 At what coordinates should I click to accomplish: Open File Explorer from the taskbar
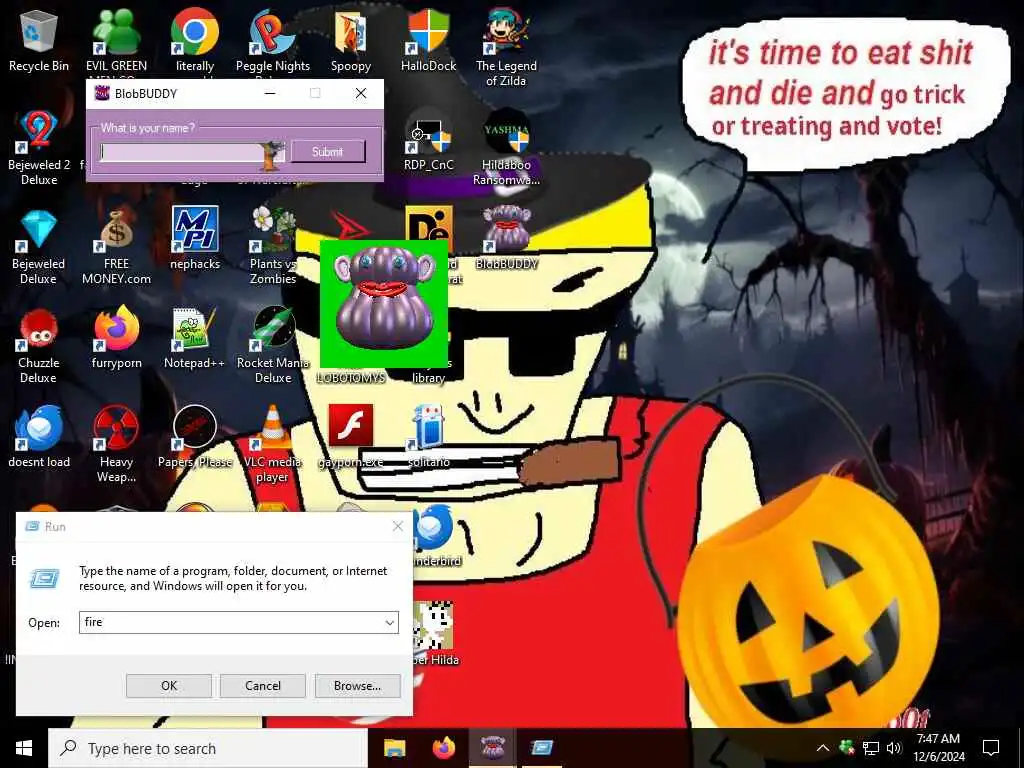click(394, 748)
